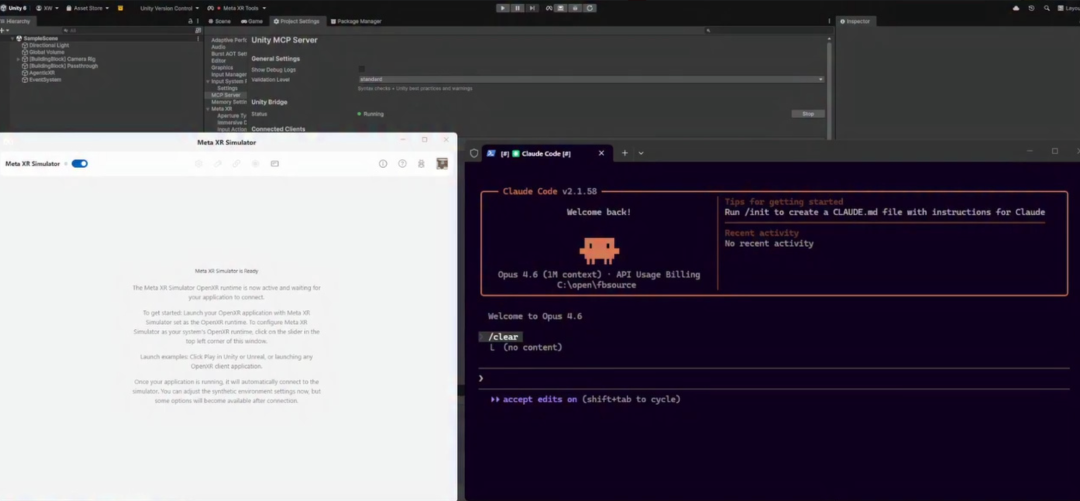Click the Claude Code prompt input line

pyautogui.click(x=773, y=378)
